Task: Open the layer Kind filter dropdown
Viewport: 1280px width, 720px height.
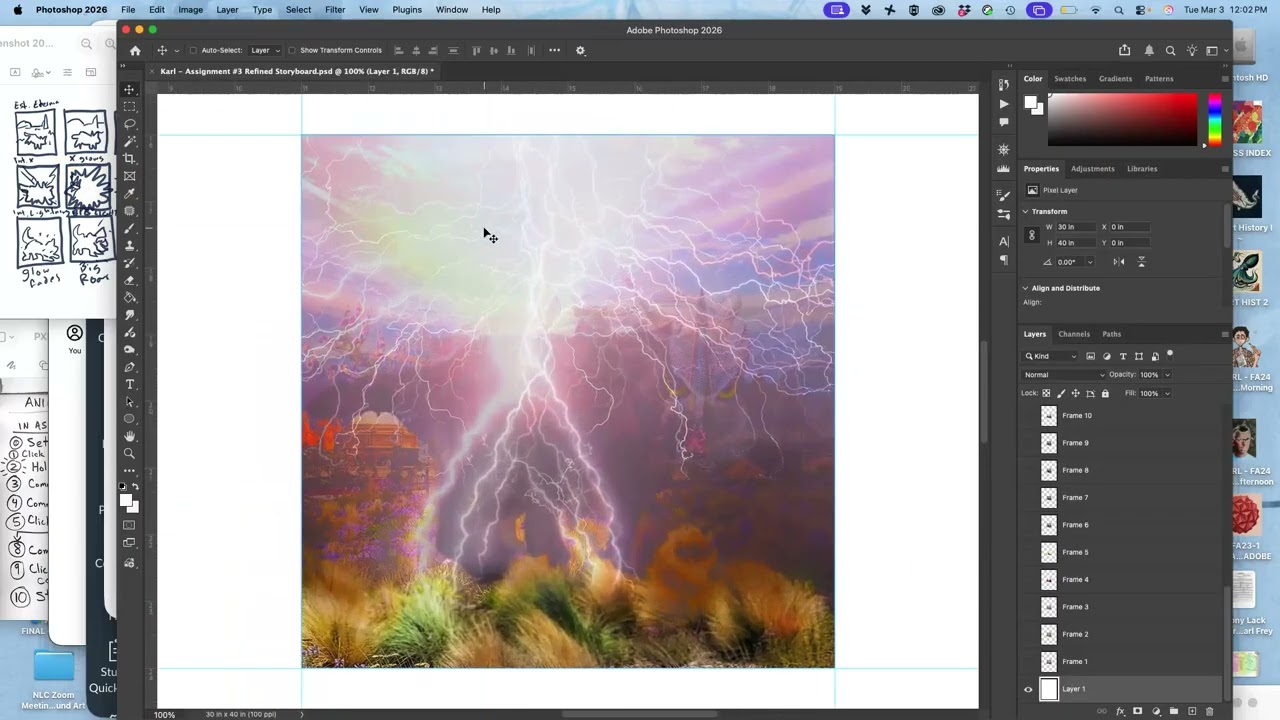Action: (1050, 356)
